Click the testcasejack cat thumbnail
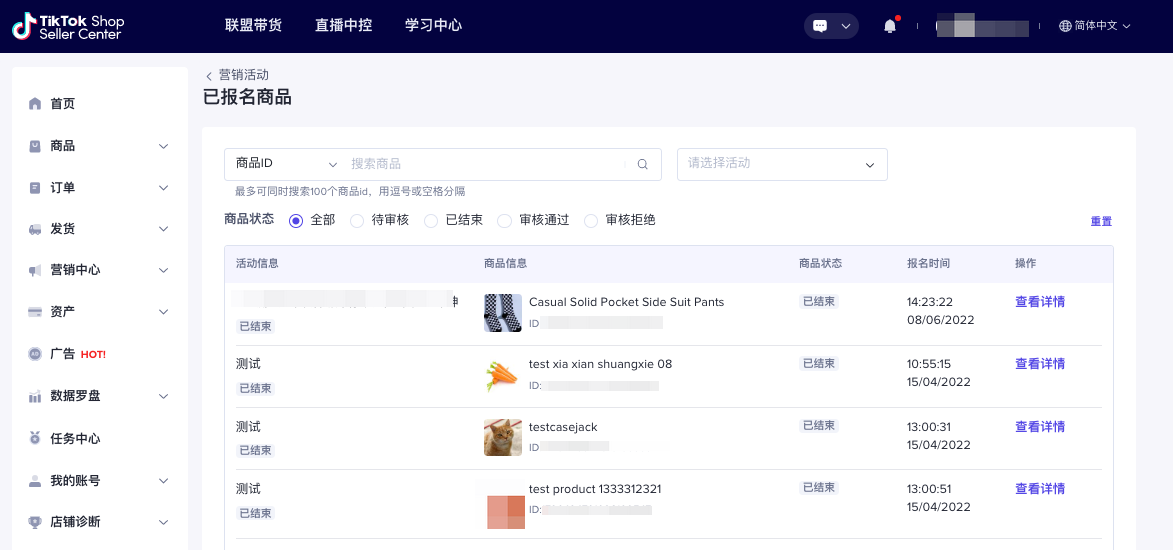 pyautogui.click(x=503, y=438)
